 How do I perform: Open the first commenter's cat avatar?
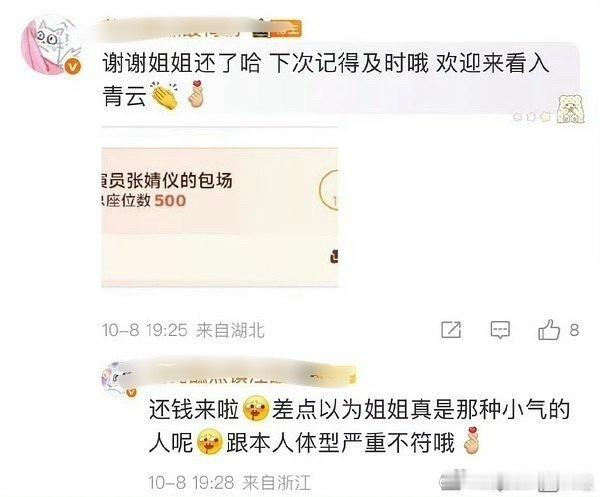pyautogui.click(x=51, y=44)
